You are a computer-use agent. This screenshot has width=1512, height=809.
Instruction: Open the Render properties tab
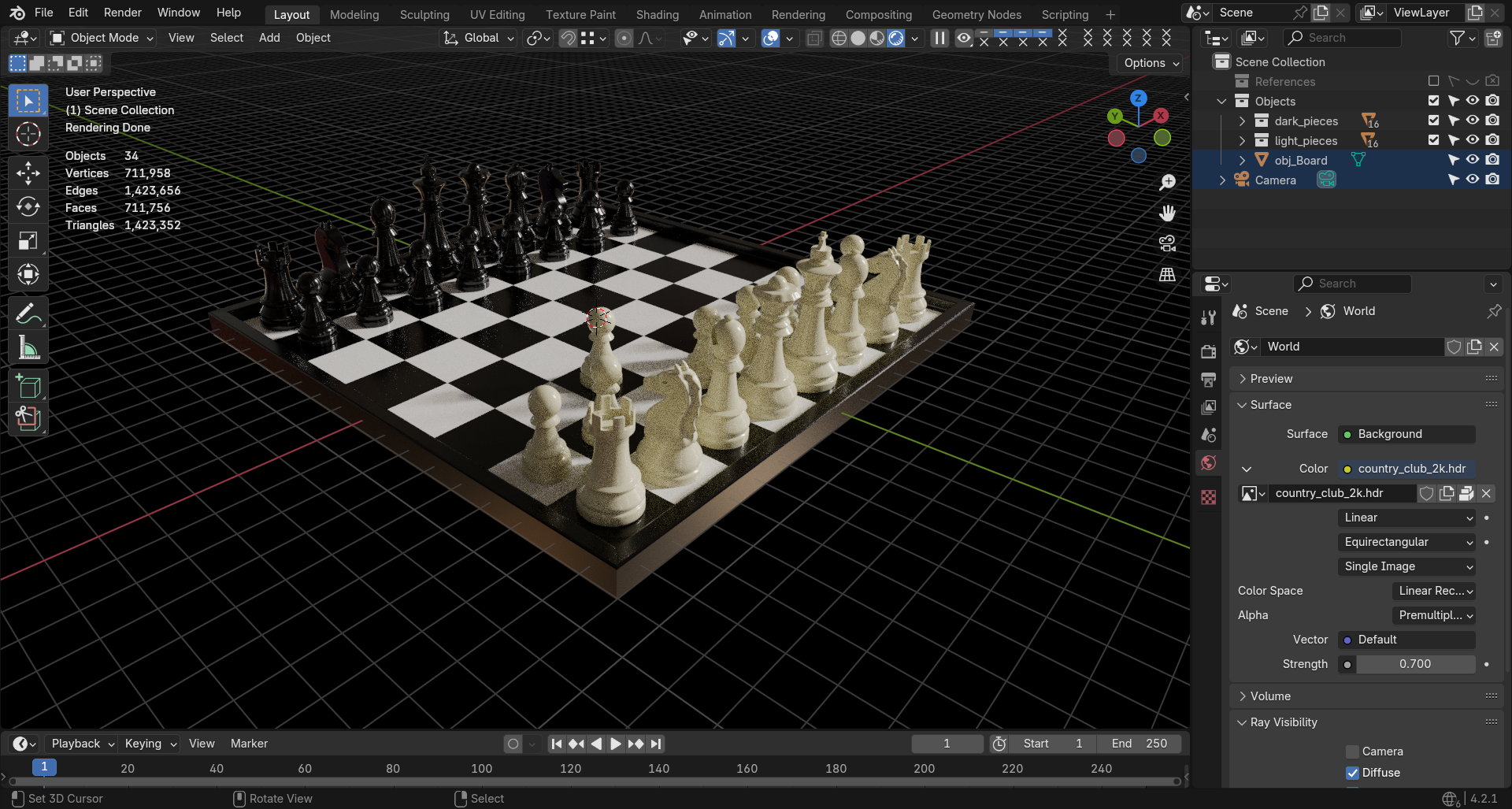coord(1209,351)
